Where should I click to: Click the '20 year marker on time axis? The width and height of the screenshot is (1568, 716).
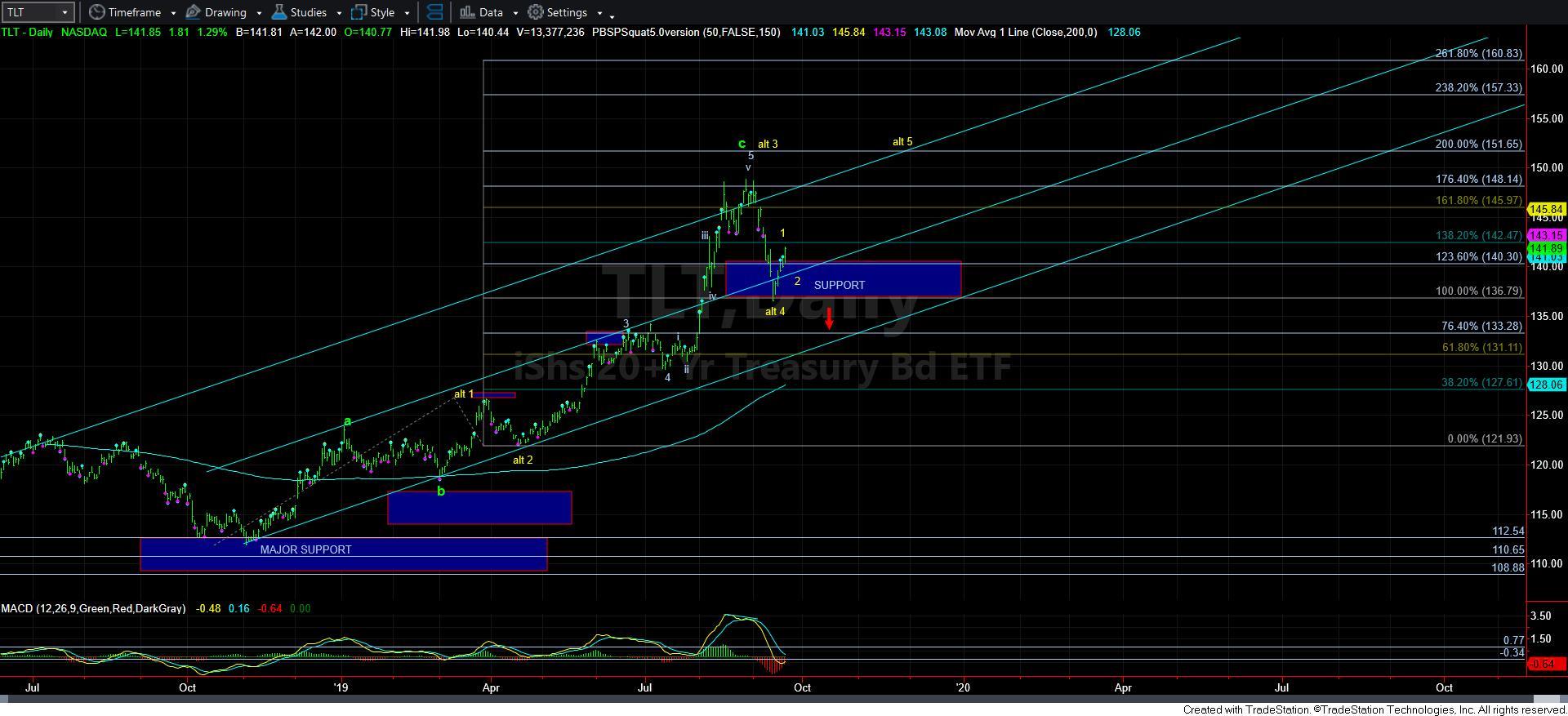click(963, 687)
